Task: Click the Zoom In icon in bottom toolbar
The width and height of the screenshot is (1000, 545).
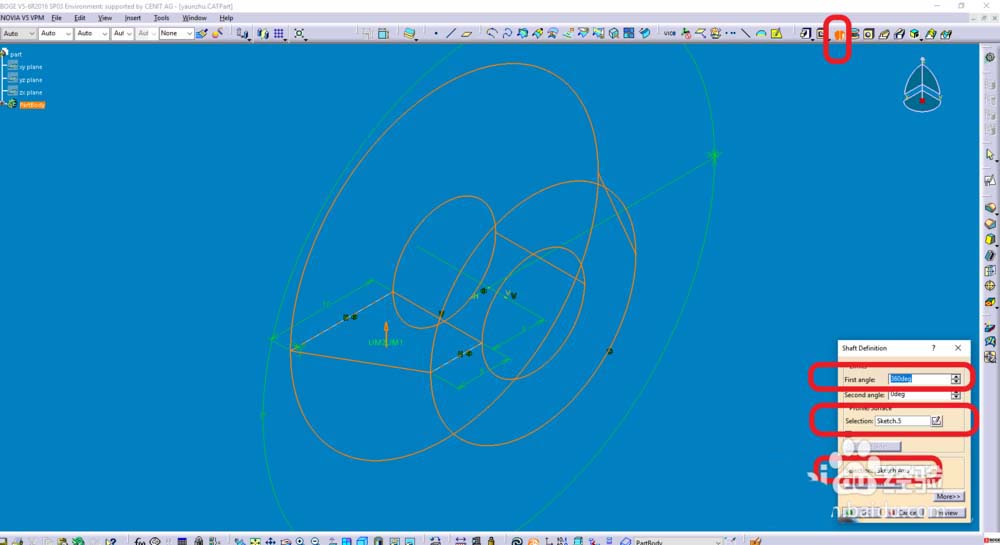Action: pos(300,541)
